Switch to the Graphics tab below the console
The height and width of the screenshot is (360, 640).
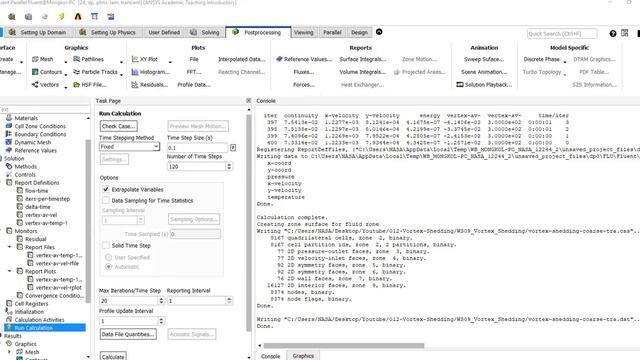click(x=303, y=356)
